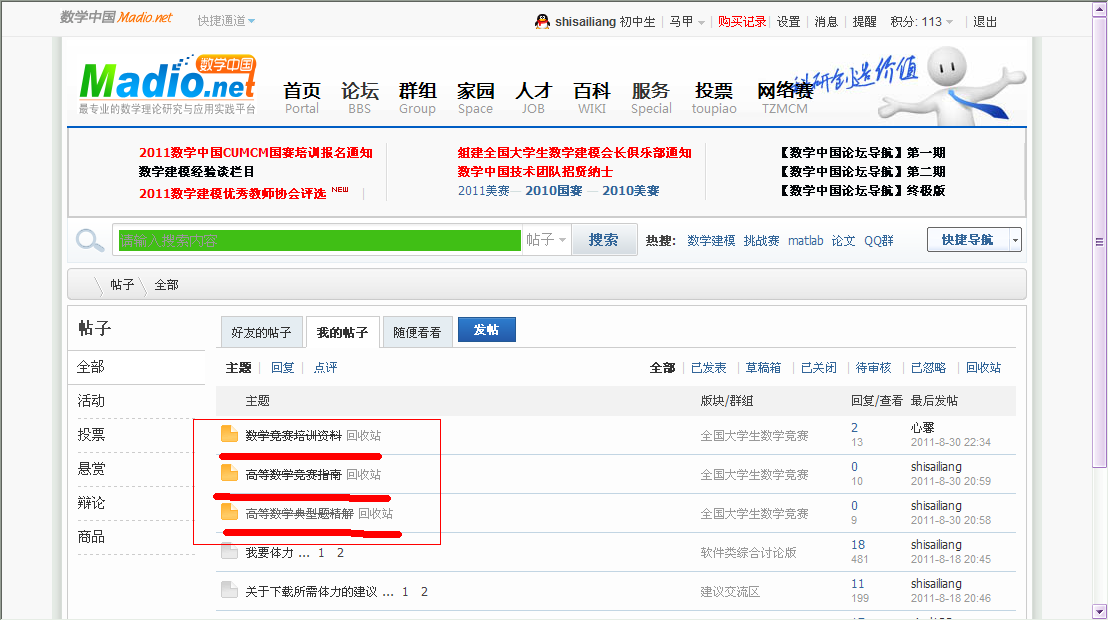The height and width of the screenshot is (621, 1109).
Task: Open 提醒 notifications link
Action: (864, 22)
